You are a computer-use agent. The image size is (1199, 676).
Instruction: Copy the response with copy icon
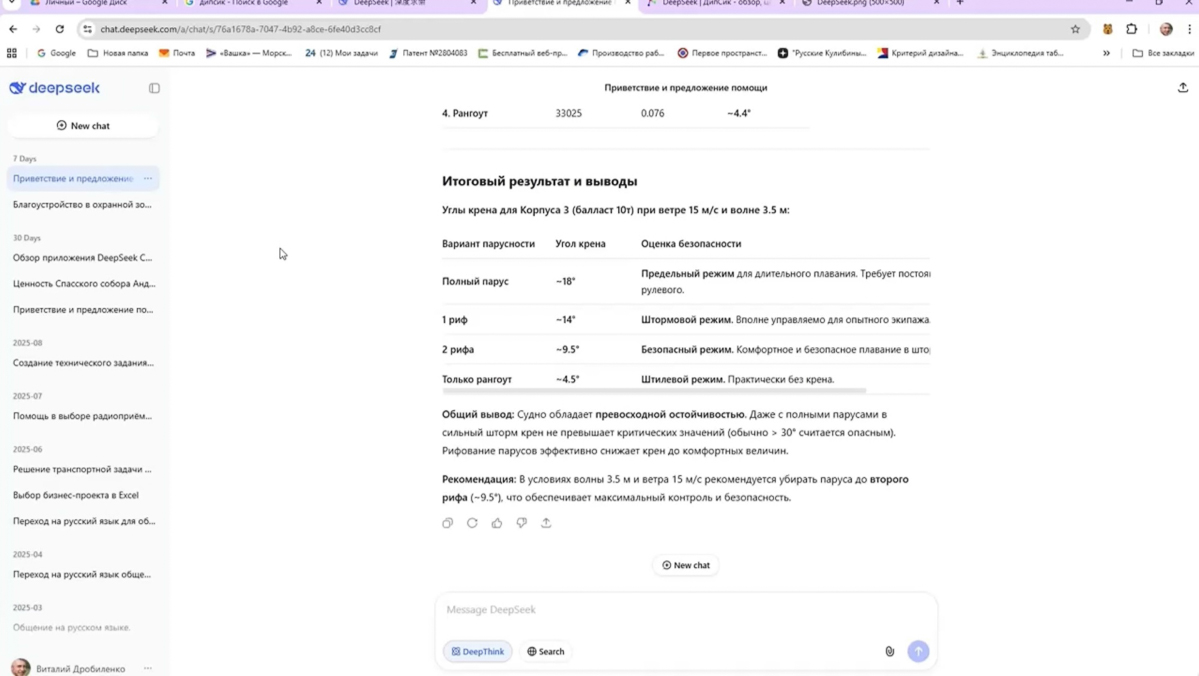click(447, 523)
